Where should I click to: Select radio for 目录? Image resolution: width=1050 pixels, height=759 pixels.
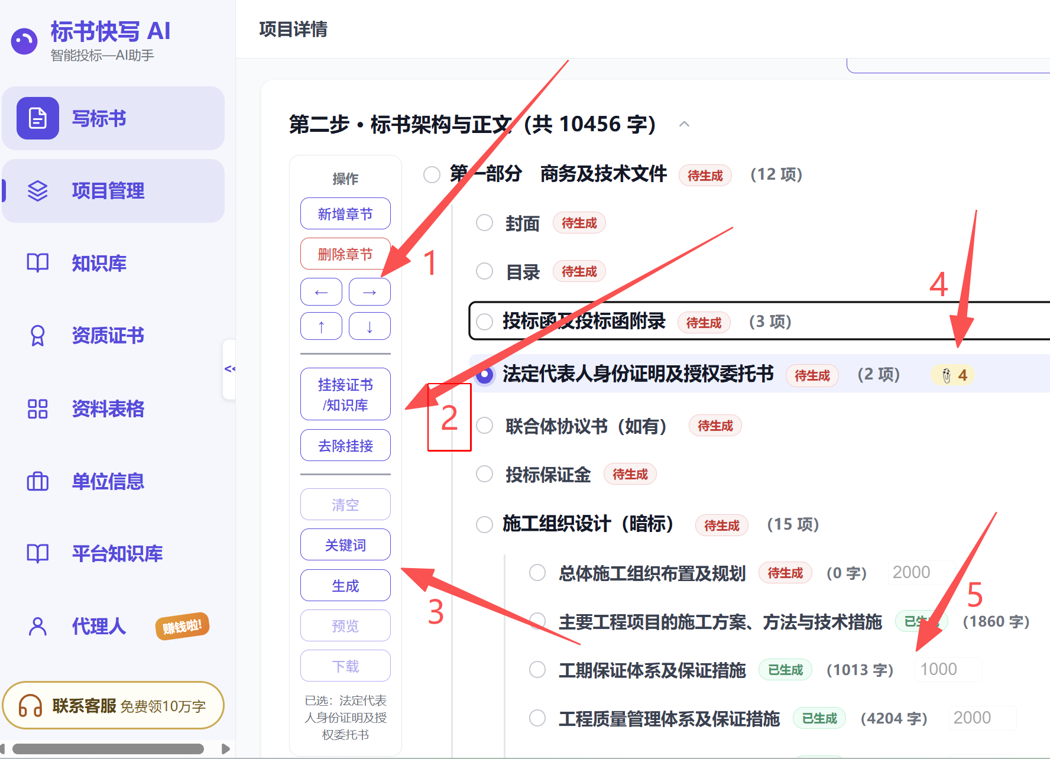tap(484, 271)
